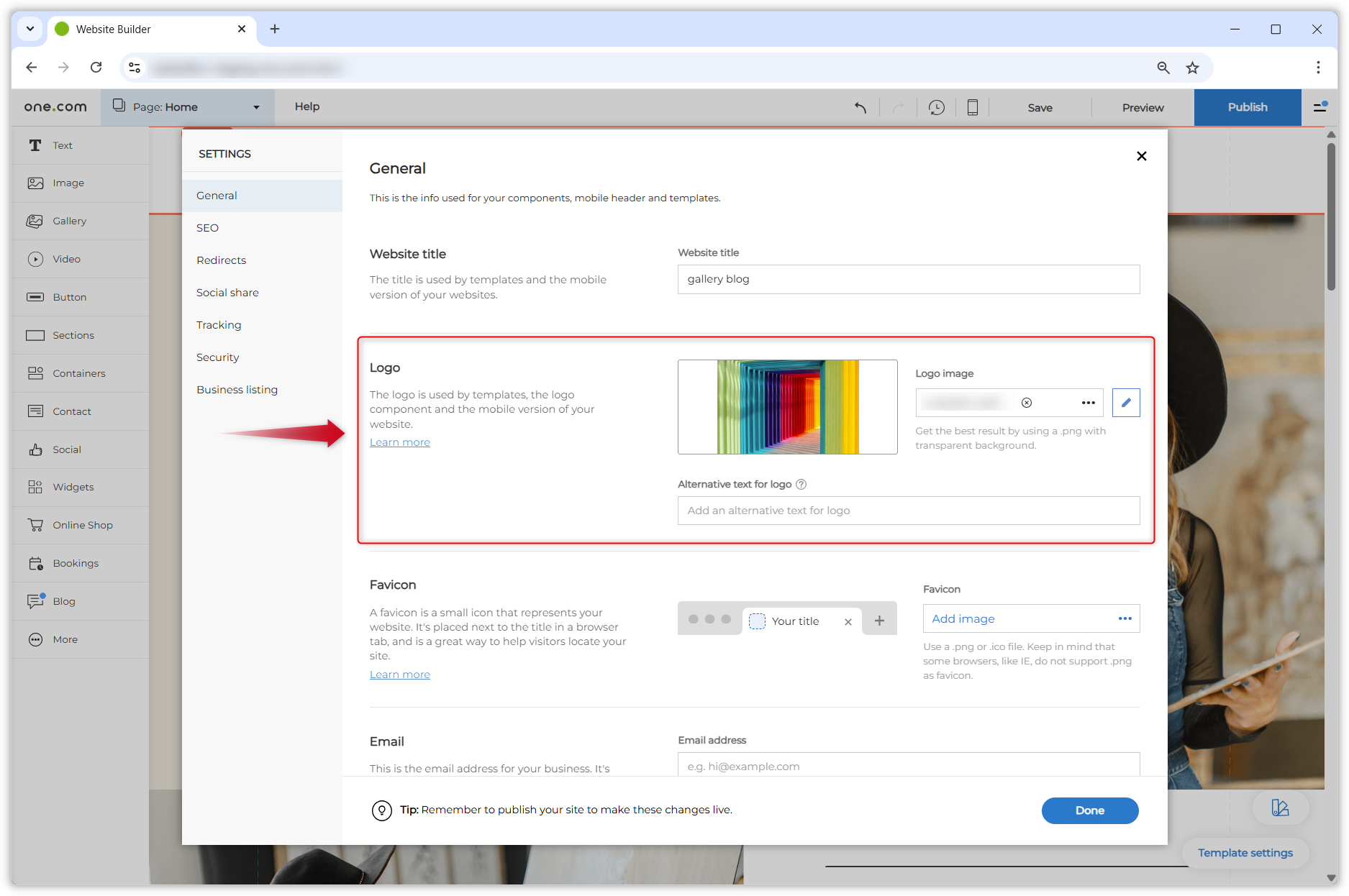Open the Page: Home dropdown
The height and width of the screenshot is (896, 1349).
(187, 106)
